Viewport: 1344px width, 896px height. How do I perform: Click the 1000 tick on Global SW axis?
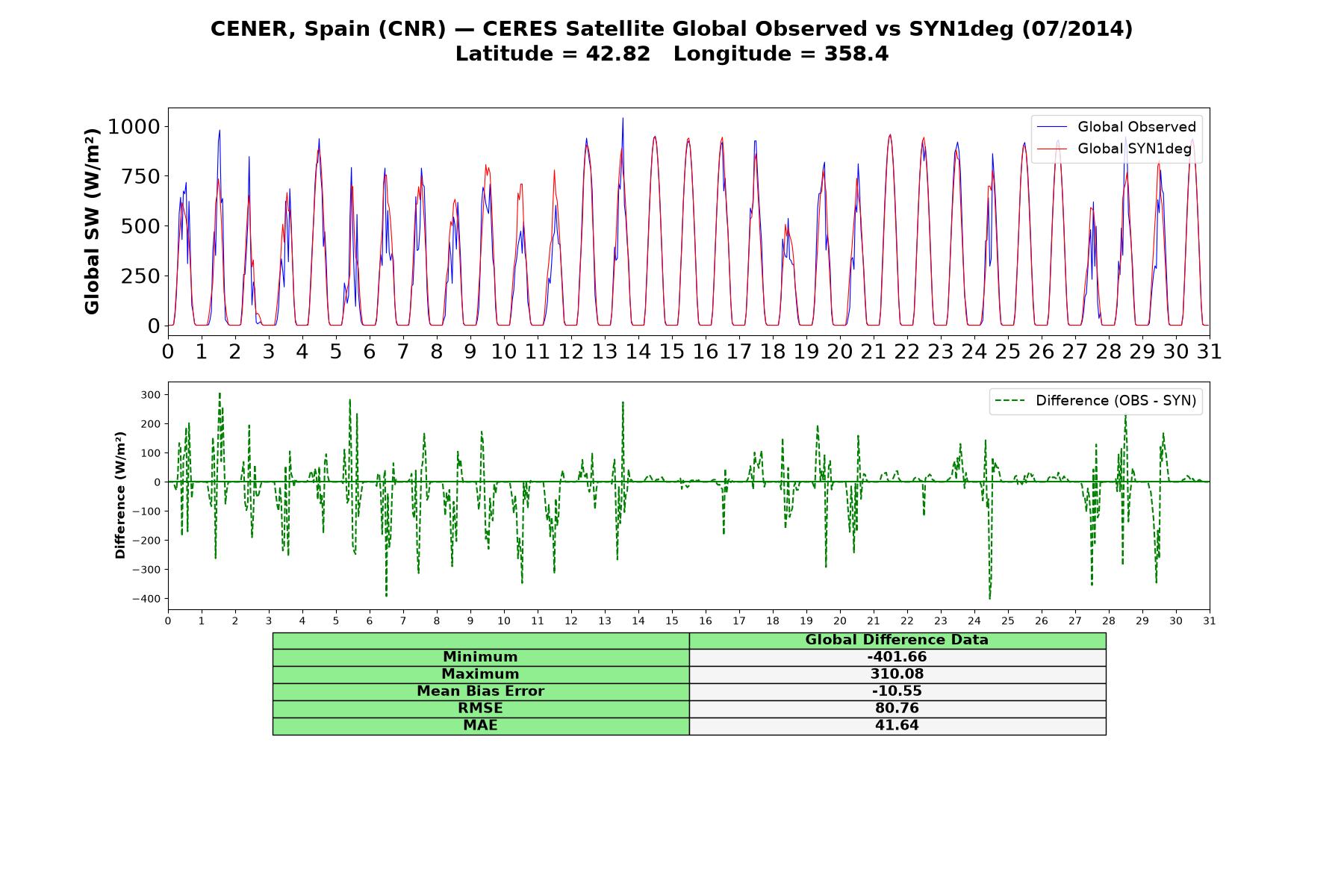click(x=134, y=126)
